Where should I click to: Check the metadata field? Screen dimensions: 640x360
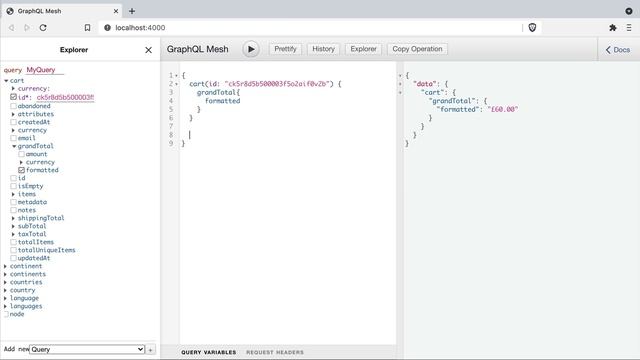(13, 202)
